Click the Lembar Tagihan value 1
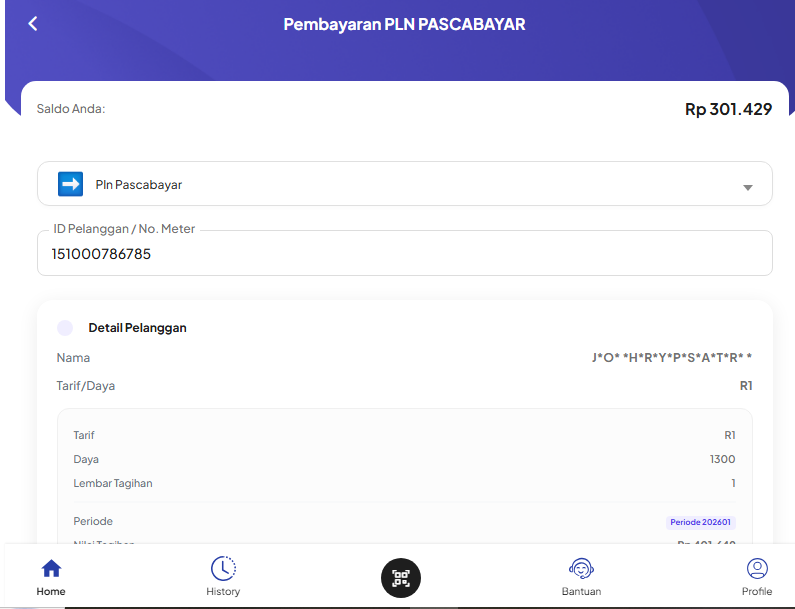 tap(733, 483)
